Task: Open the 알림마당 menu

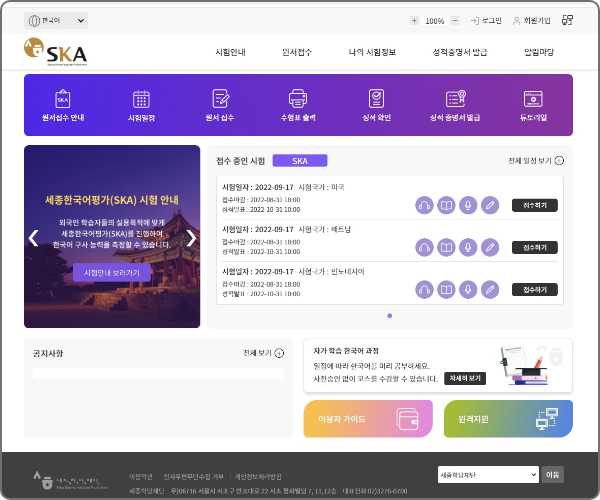Action: 539,52
